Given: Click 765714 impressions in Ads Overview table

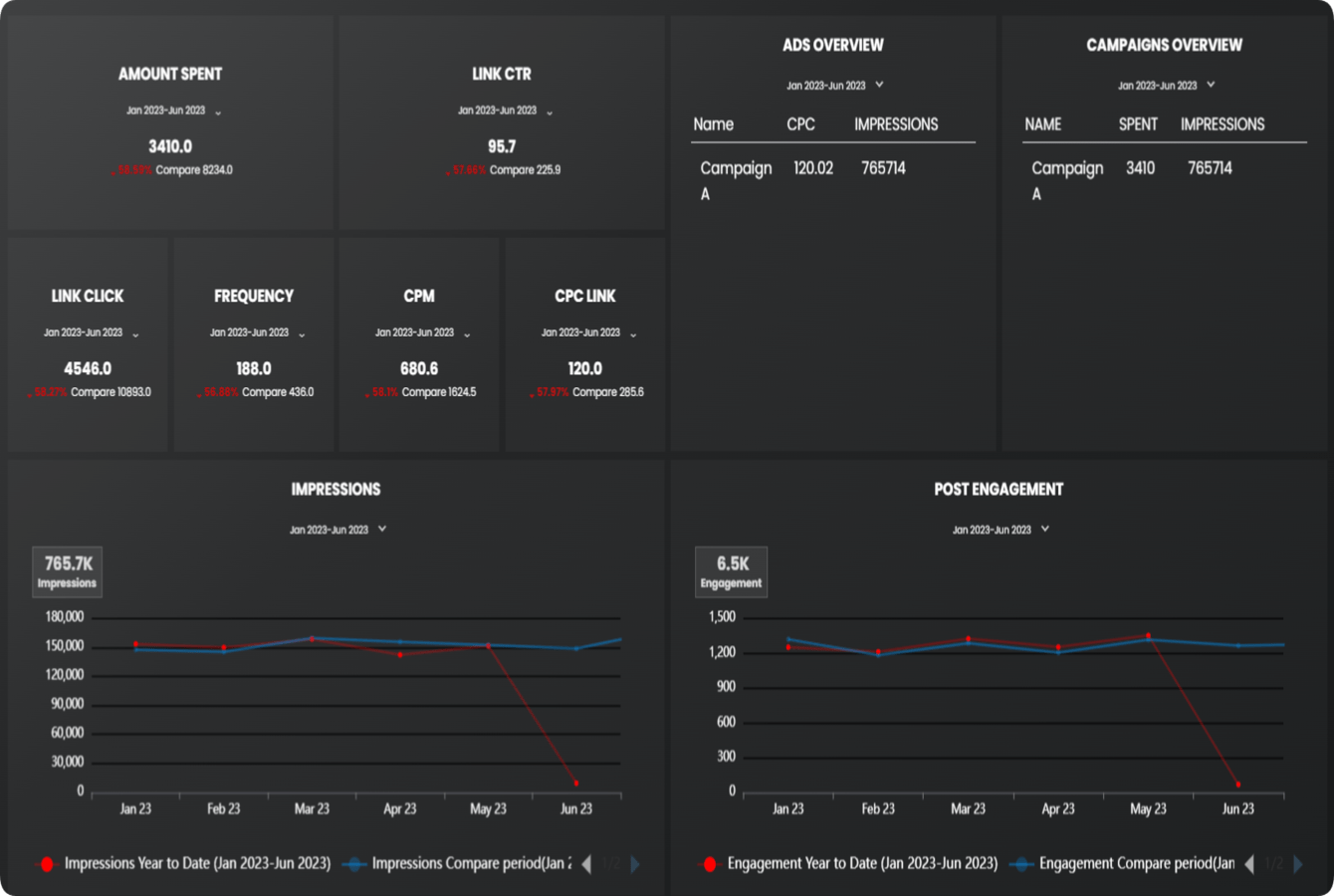Looking at the screenshot, I should tap(883, 168).
